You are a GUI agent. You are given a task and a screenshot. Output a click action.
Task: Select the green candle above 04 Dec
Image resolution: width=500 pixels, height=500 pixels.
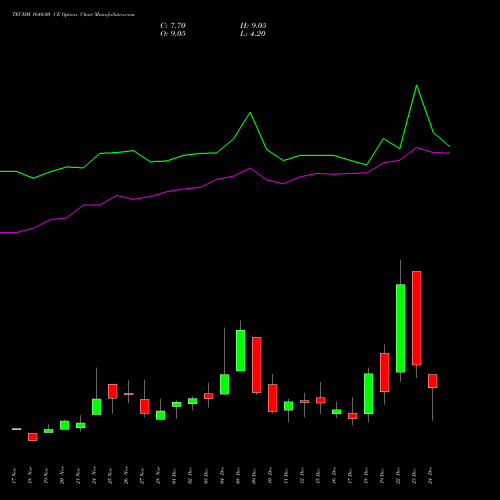(x=225, y=384)
